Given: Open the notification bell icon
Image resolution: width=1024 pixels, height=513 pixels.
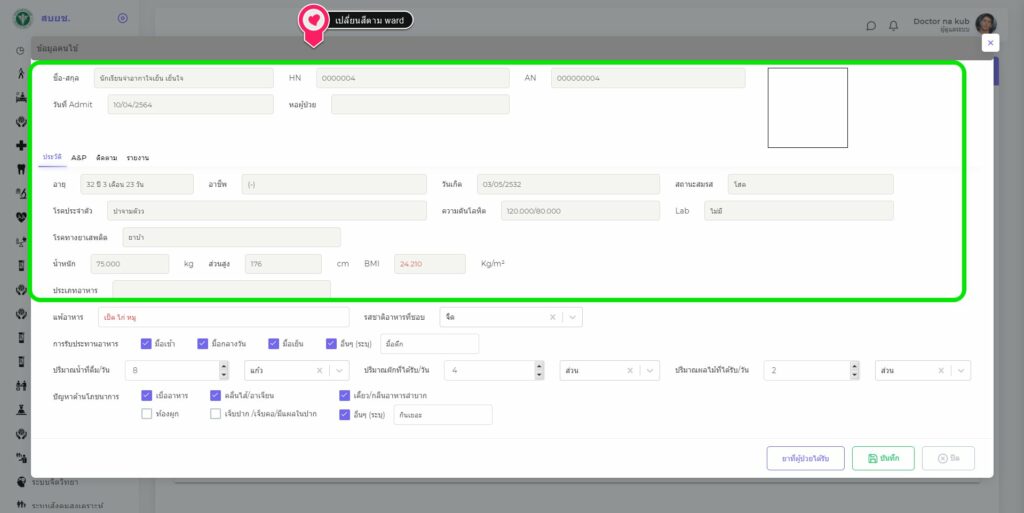Looking at the screenshot, I should pyautogui.click(x=893, y=25).
